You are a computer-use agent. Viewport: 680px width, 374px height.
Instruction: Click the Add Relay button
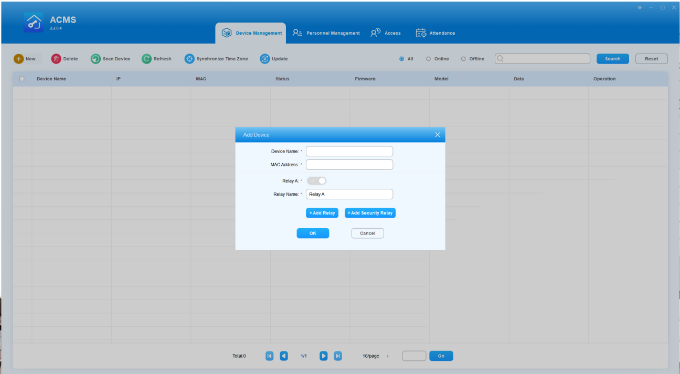322,213
